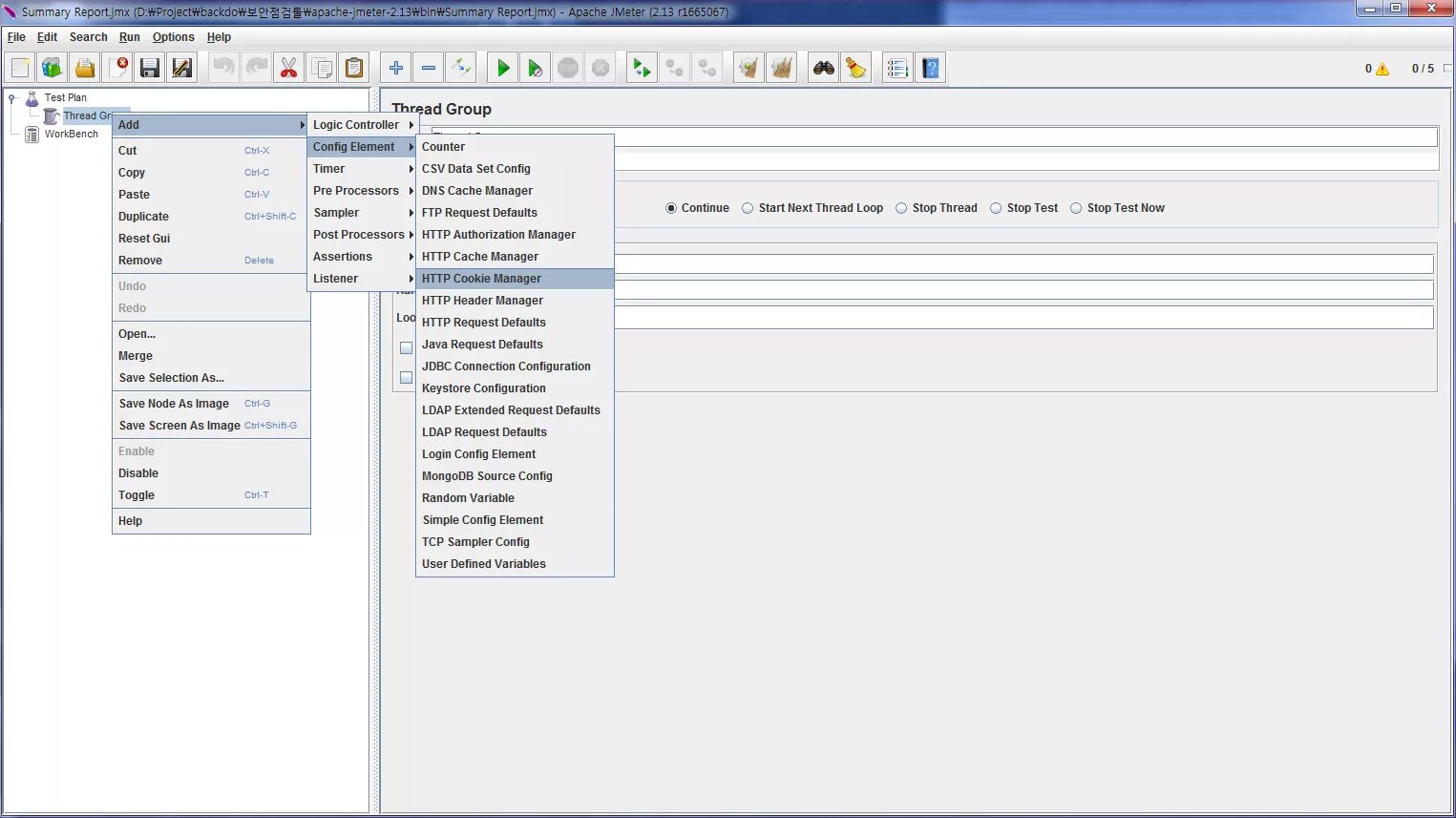The image size is (1456, 818).
Task: Expand the Add submenu
Action: 211,125
